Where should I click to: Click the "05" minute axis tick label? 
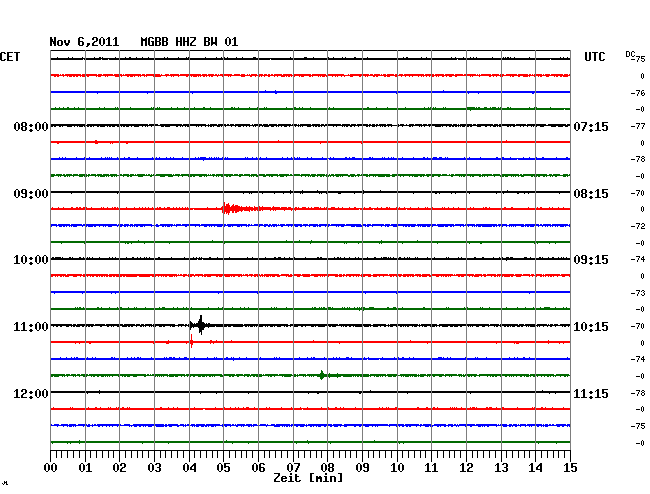pos(223,468)
